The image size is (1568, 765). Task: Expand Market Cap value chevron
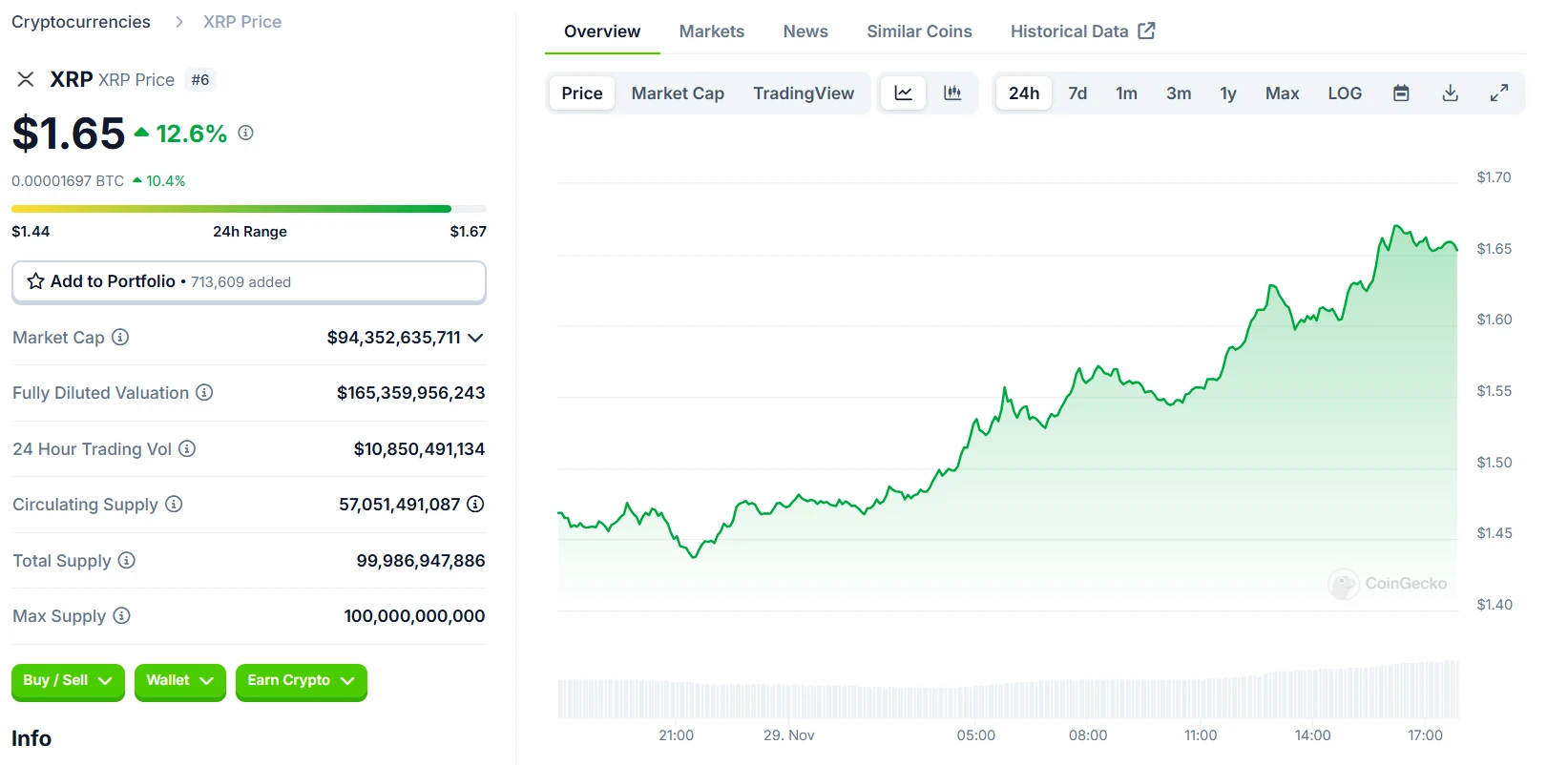click(475, 338)
